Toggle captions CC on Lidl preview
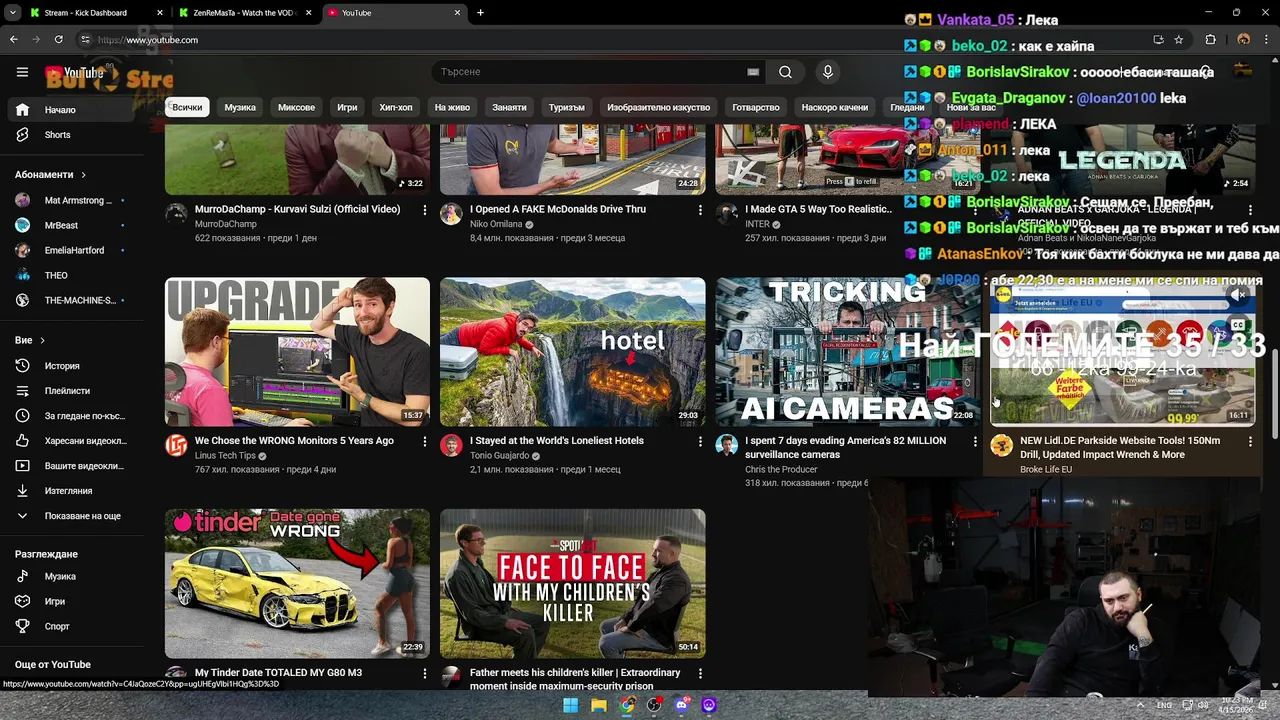The width and height of the screenshot is (1280, 720). [1239, 325]
